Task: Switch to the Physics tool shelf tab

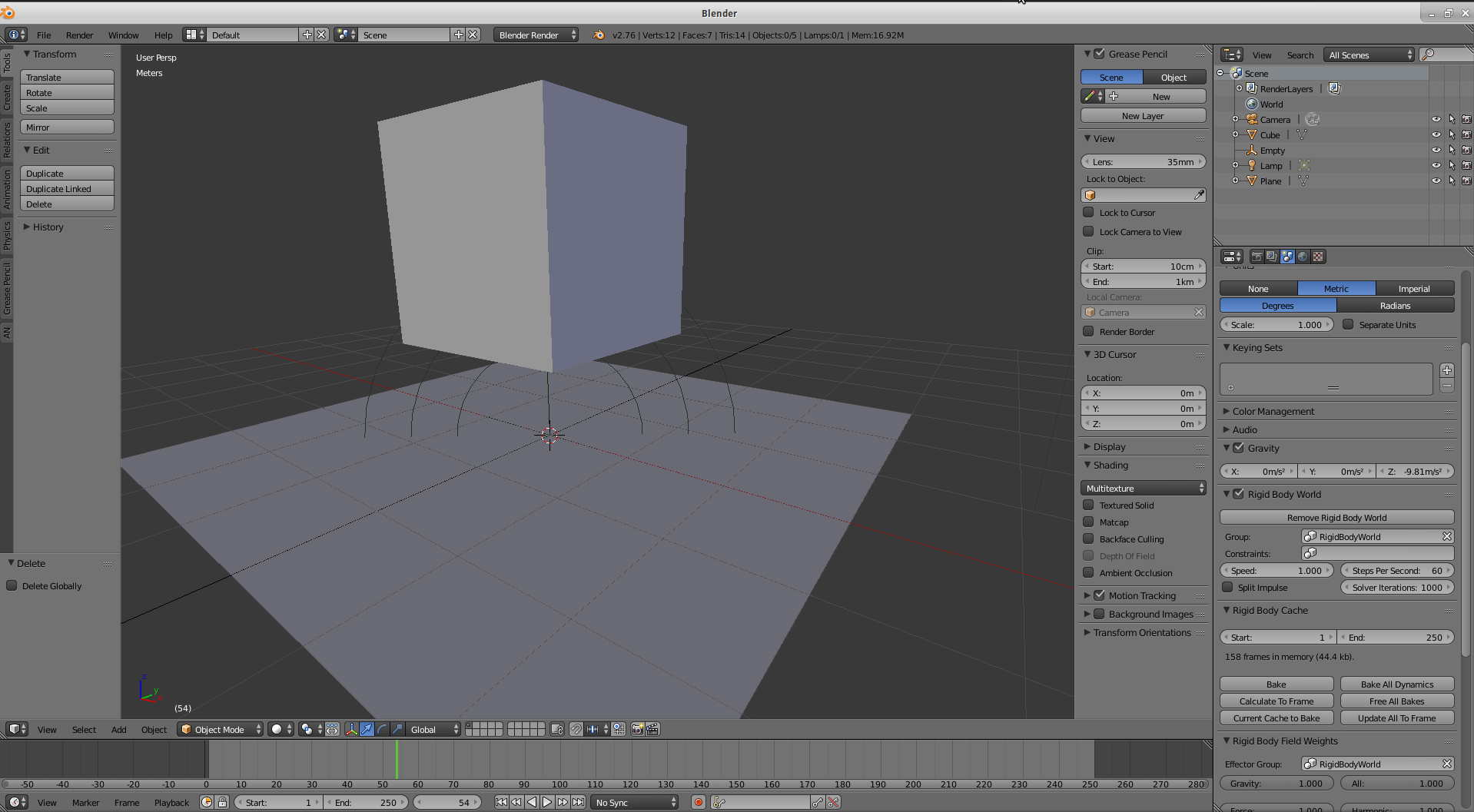Action: pyautogui.click(x=7, y=236)
